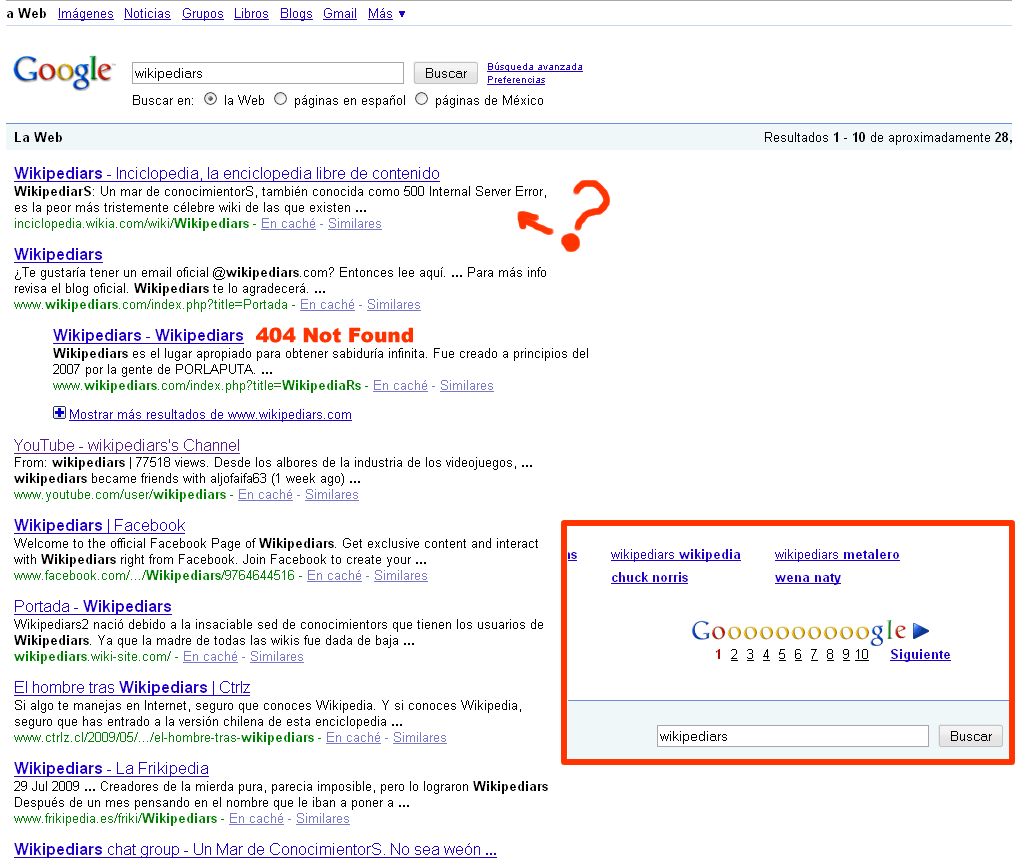The image size is (1015, 860).
Task: Open related search 'chuck norris'
Action: click(x=649, y=578)
